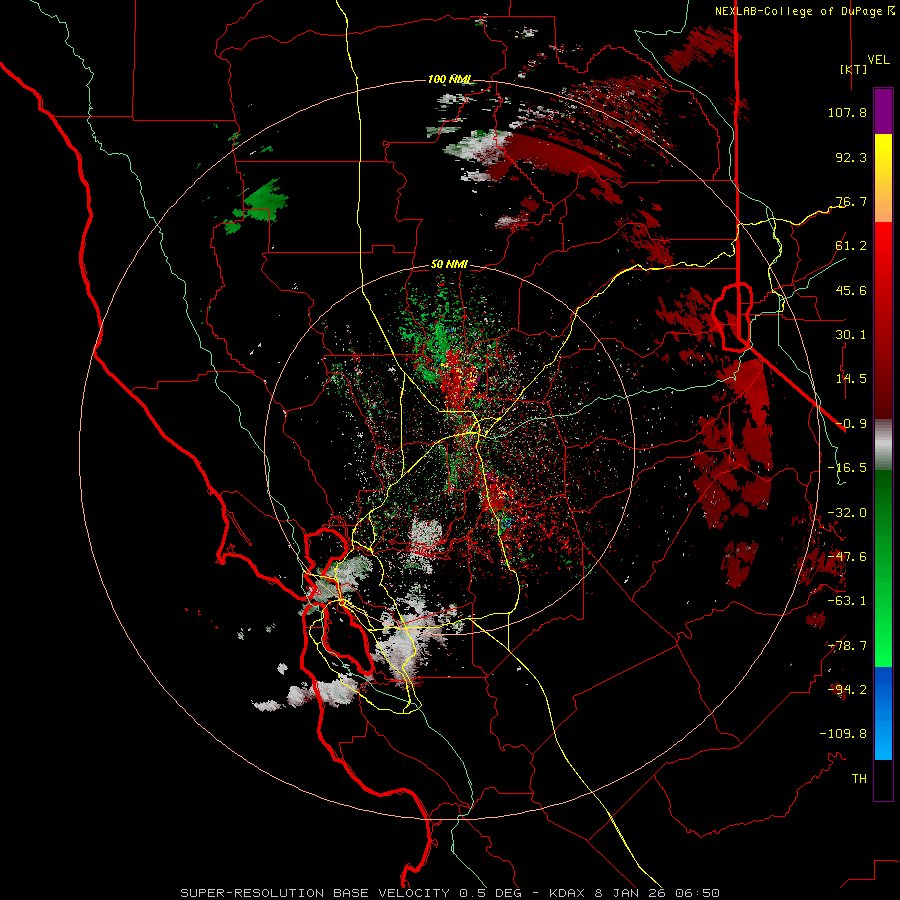The image size is (900, 900).
Task: Click the -109.8 velocity scale value
Action: click(x=843, y=734)
